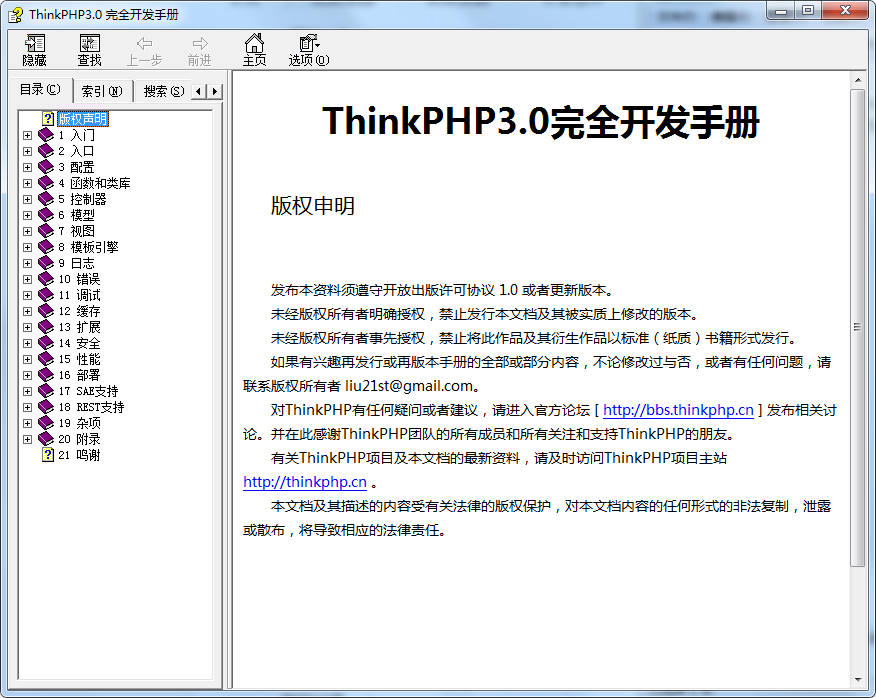
Task: Click the 隐藏 (Hide) toolbar icon
Action: (33, 49)
